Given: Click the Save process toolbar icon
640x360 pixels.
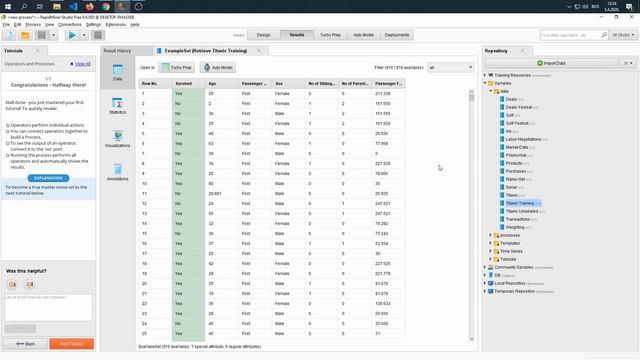Looking at the screenshot, I should tap(42, 35).
